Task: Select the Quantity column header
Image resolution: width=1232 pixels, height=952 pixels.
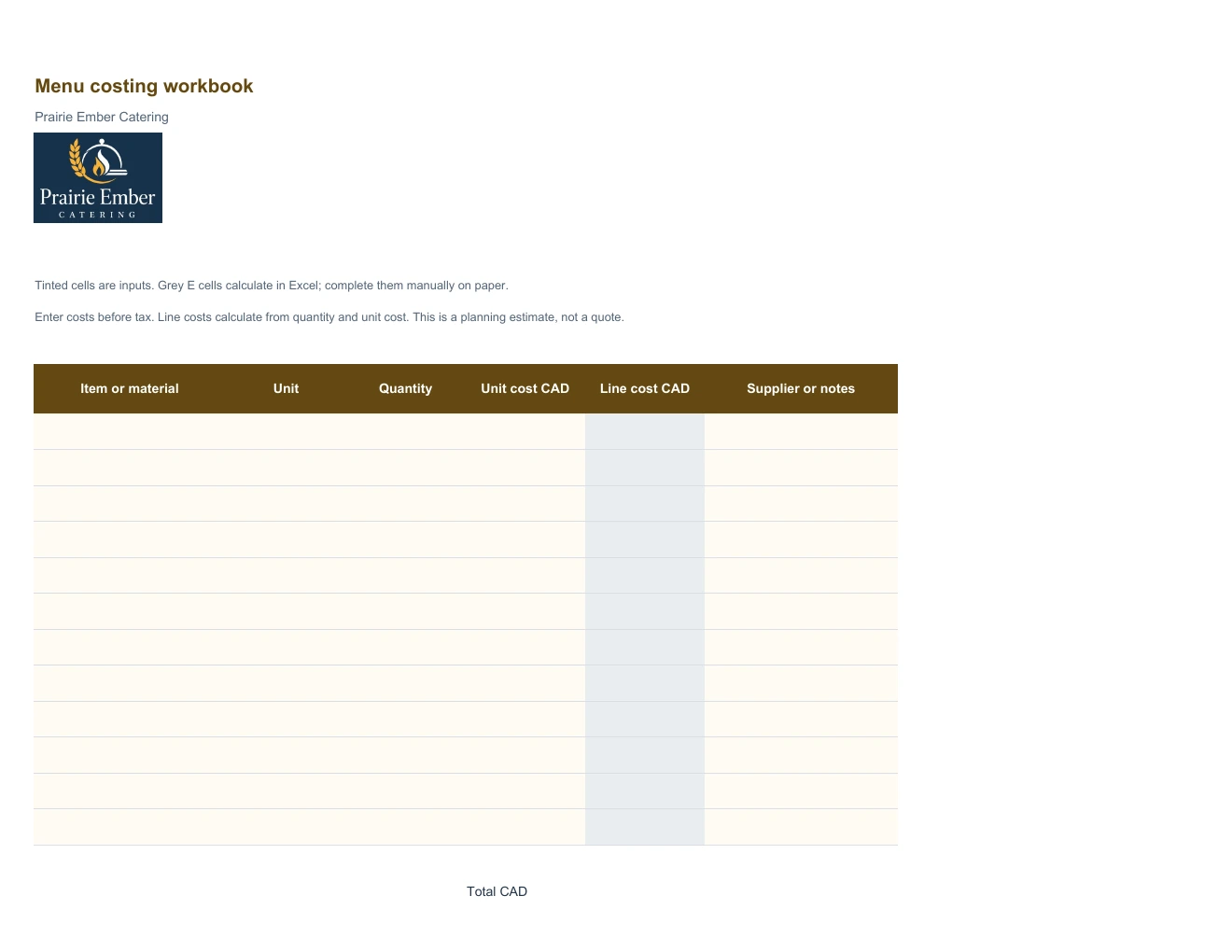Action: coord(405,388)
